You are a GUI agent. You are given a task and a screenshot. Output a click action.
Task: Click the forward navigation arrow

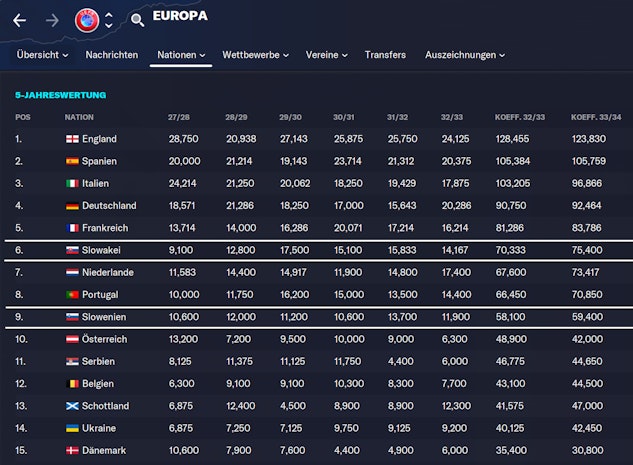(52, 20)
